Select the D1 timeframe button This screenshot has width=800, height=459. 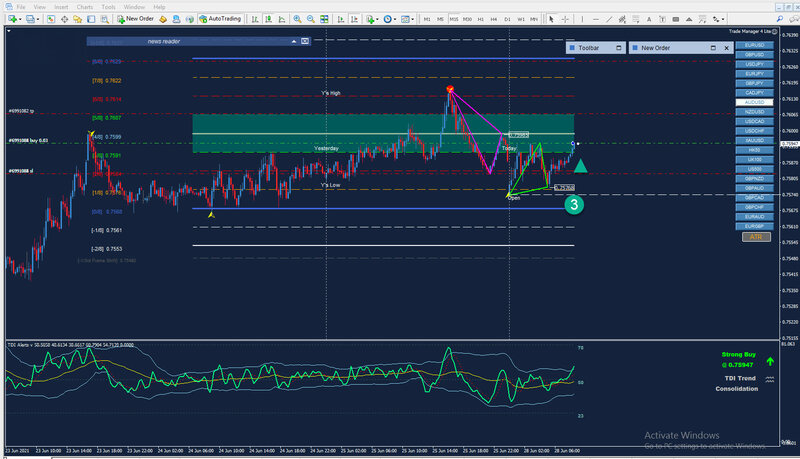pyautogui.click(x=507, y=19)
